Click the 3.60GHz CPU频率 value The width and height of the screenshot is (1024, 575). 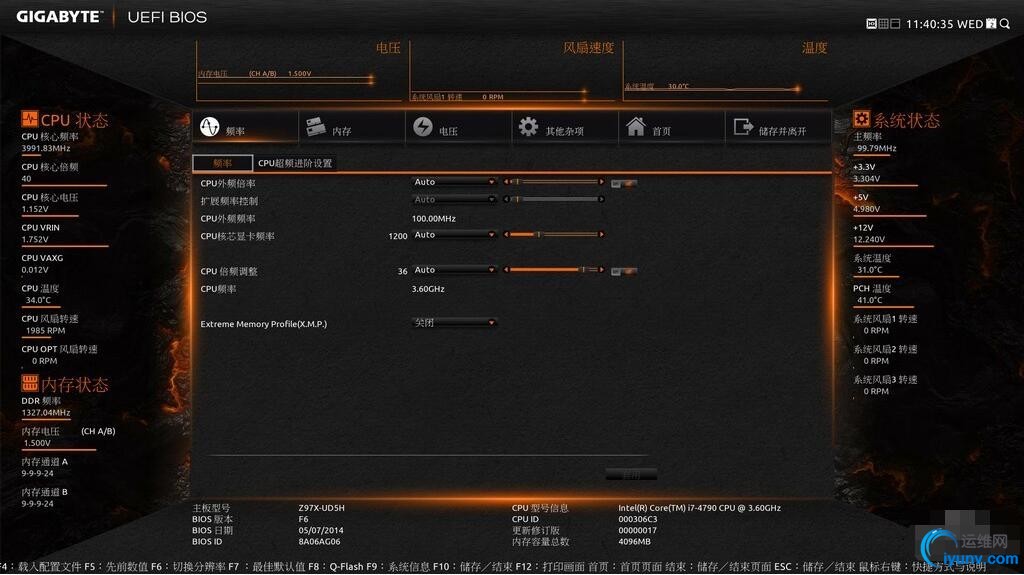tap(428, 289)
